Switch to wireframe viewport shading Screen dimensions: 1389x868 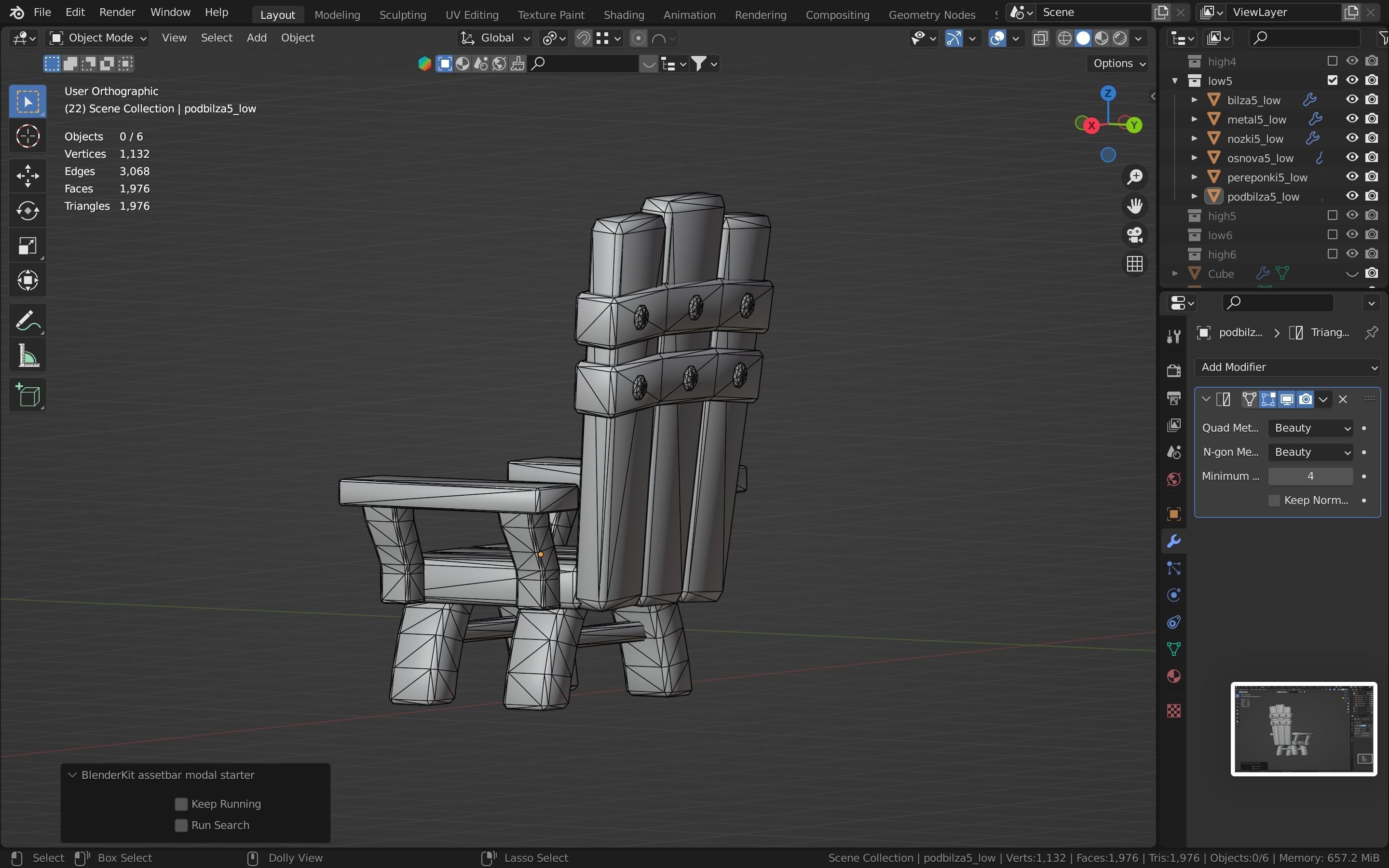click(1065, 39)
